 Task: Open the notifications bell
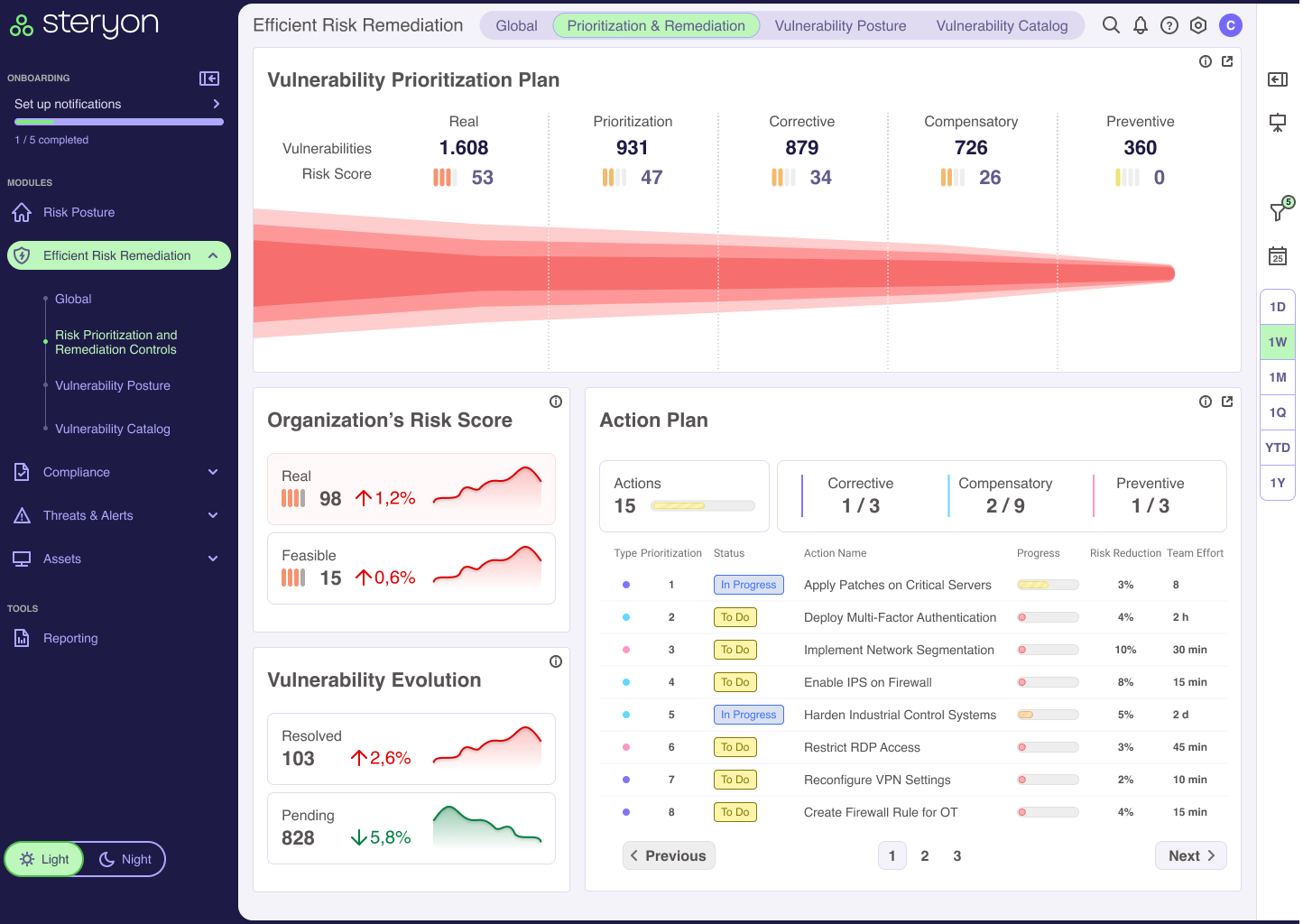pos(1141,25)
